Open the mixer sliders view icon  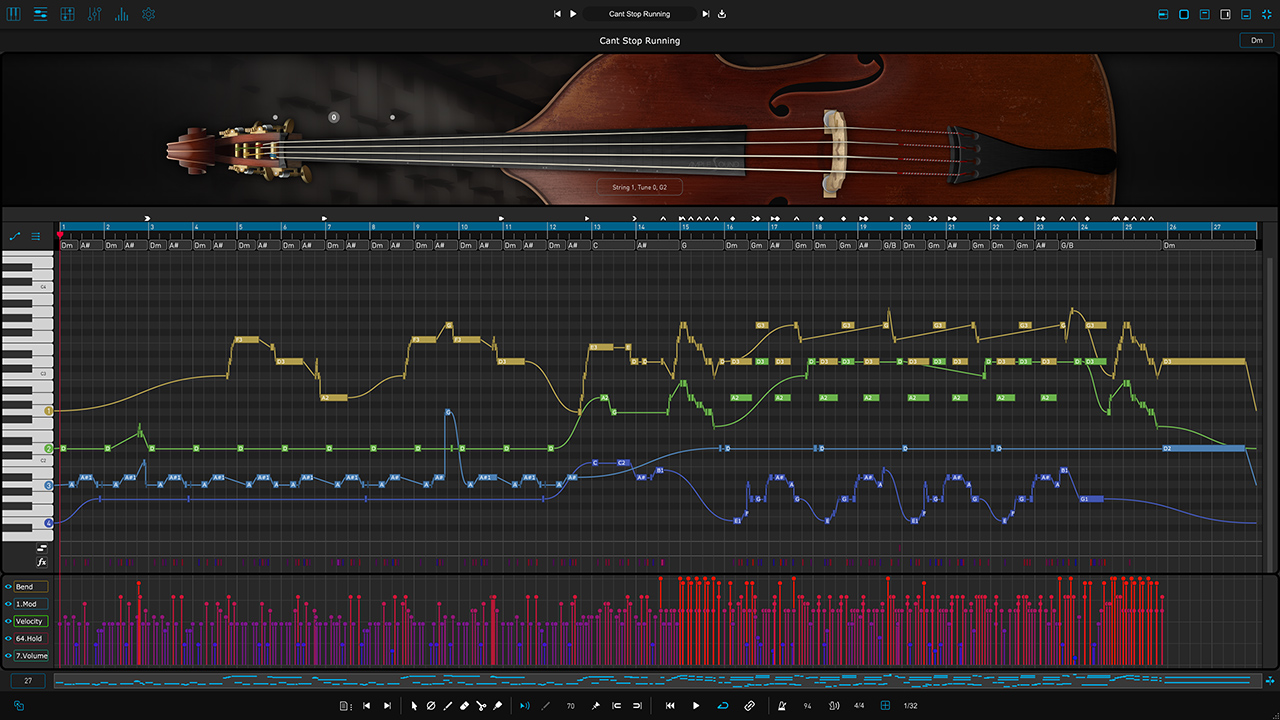click(94, 14)
